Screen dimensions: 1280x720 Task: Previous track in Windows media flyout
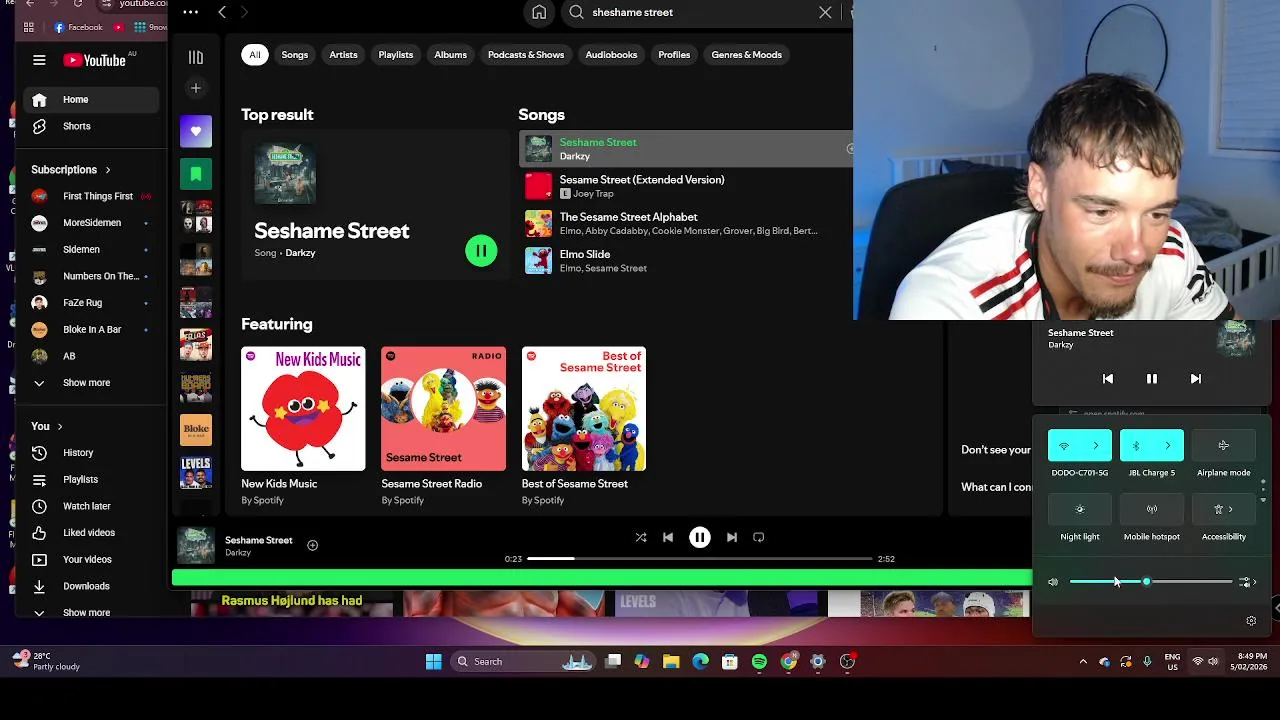(1108, 379)
